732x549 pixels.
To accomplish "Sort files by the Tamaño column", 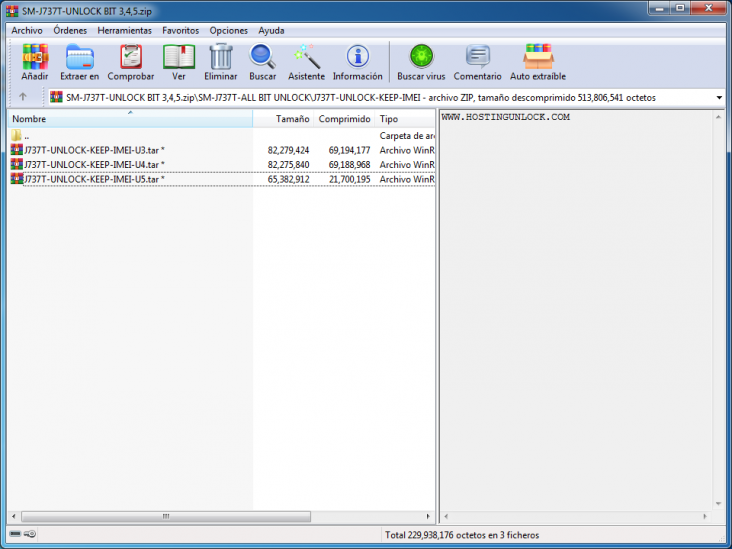I will [x=283, y=119].
